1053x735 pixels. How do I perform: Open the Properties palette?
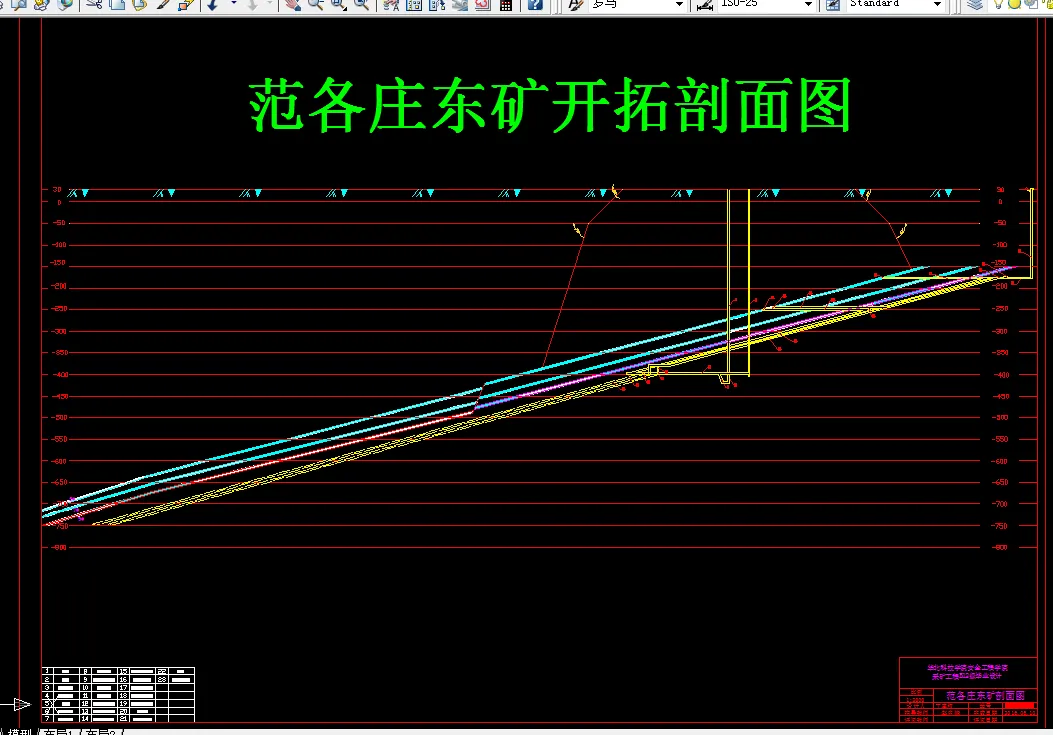[x=391, y=5]
